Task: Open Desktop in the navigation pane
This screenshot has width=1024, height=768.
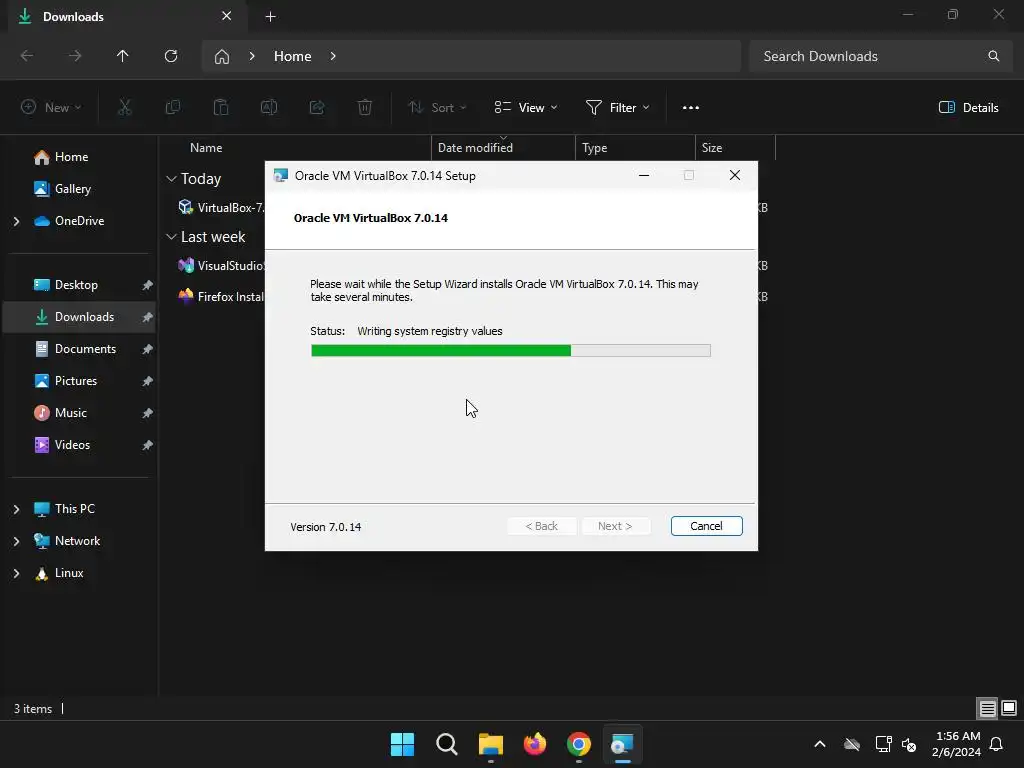Action: tap(78, 285)
